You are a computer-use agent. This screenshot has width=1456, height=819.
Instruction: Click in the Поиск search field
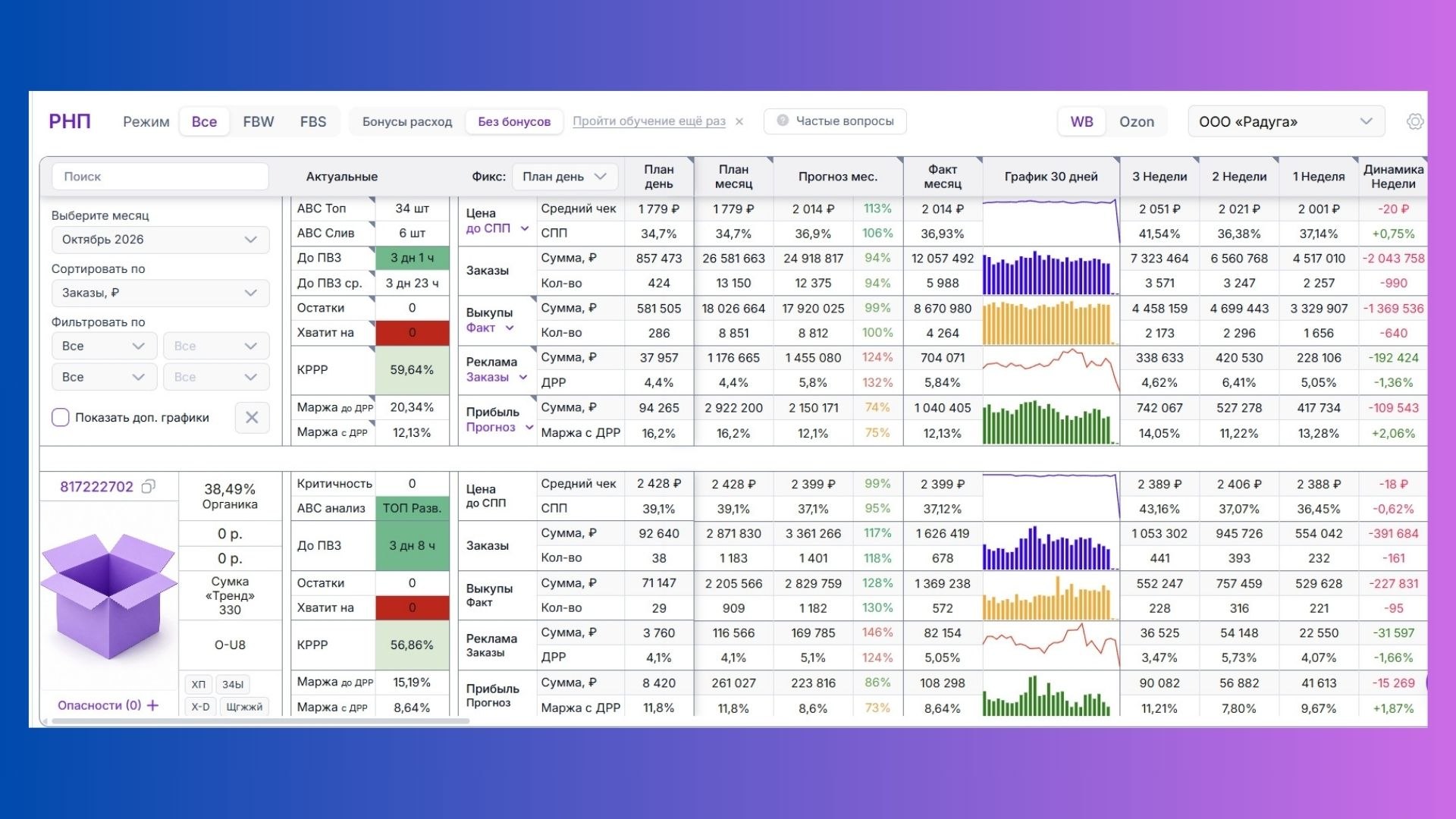click(x=160, y=177)
